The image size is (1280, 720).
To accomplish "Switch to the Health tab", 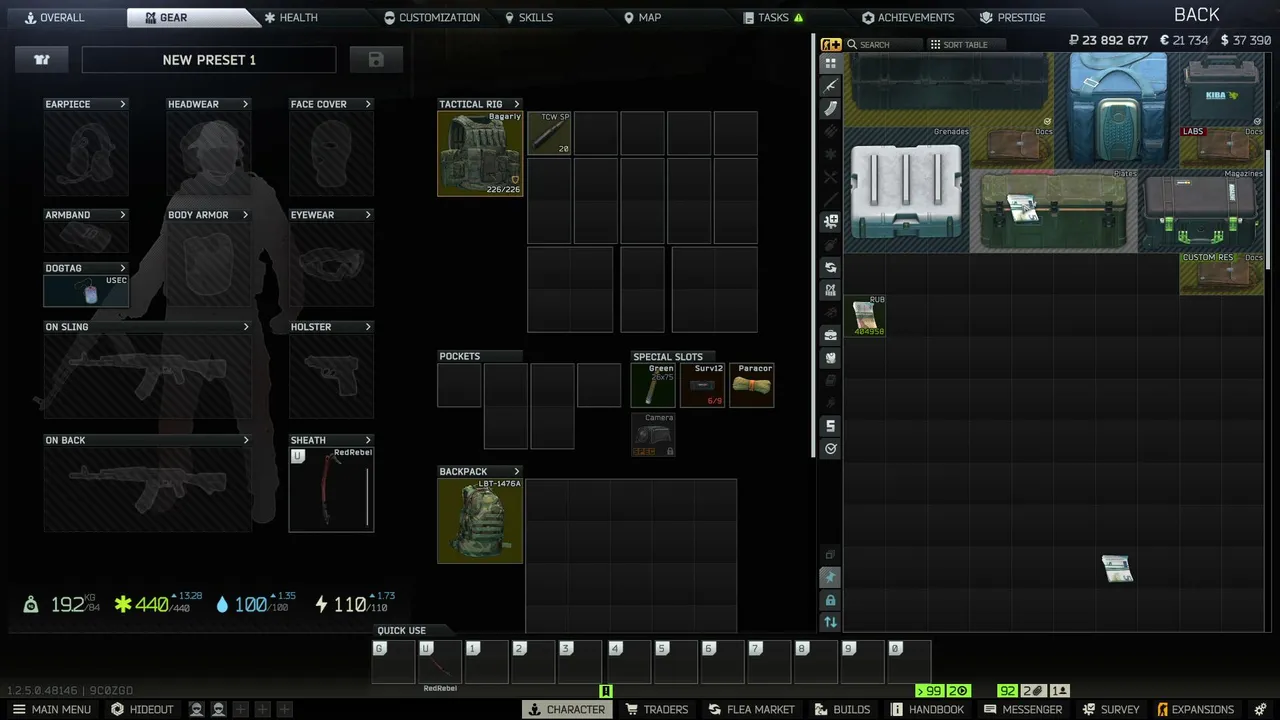I will (x=291, y=17).
